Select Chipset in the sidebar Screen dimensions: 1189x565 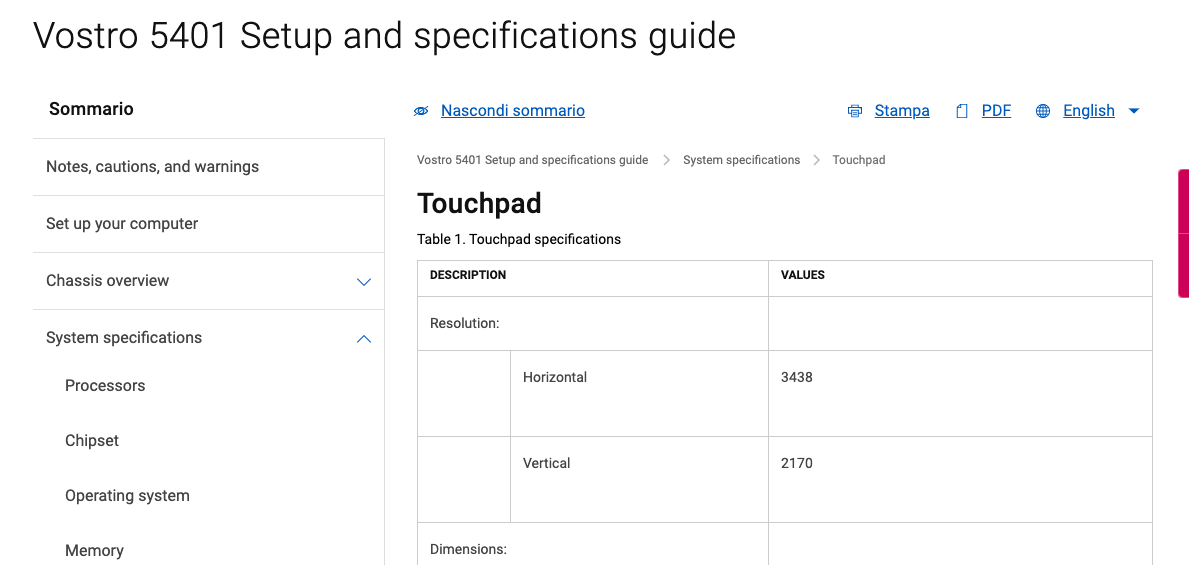(92, 441)
